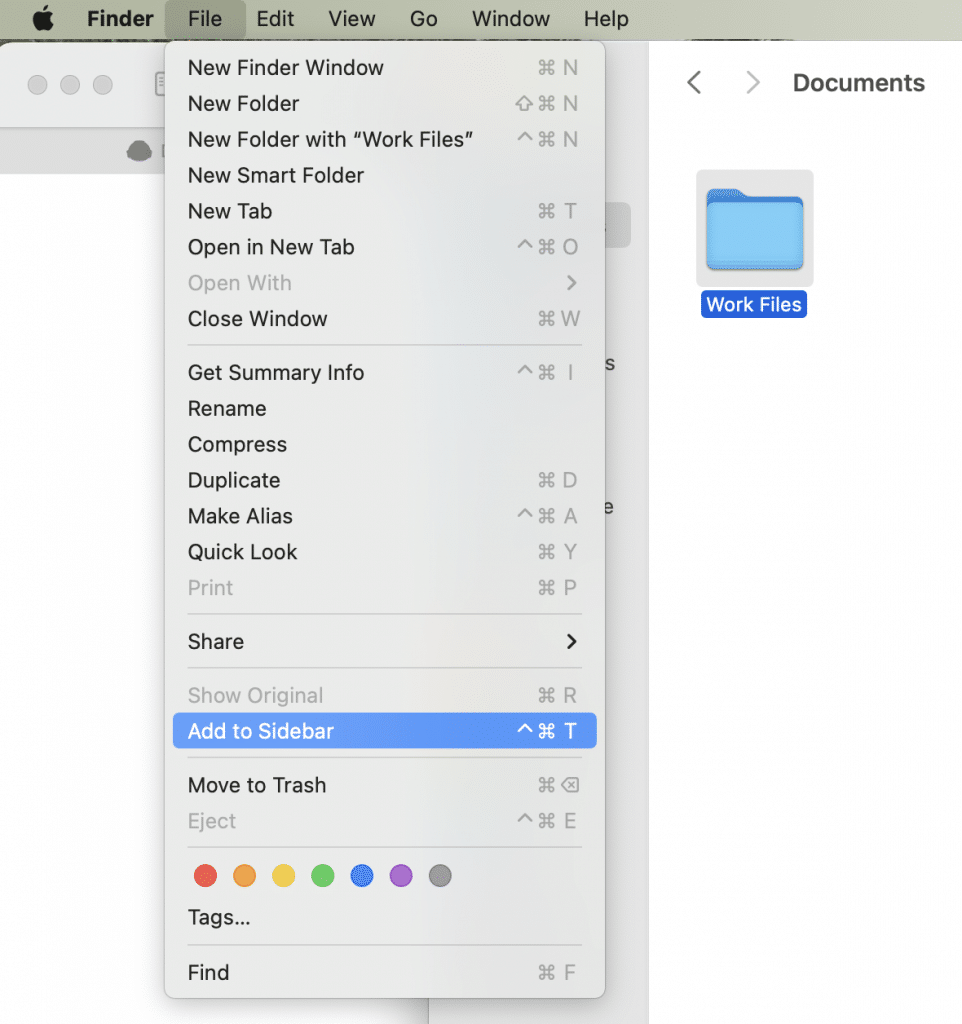Click the forward navigation chevron

point(752,83)
